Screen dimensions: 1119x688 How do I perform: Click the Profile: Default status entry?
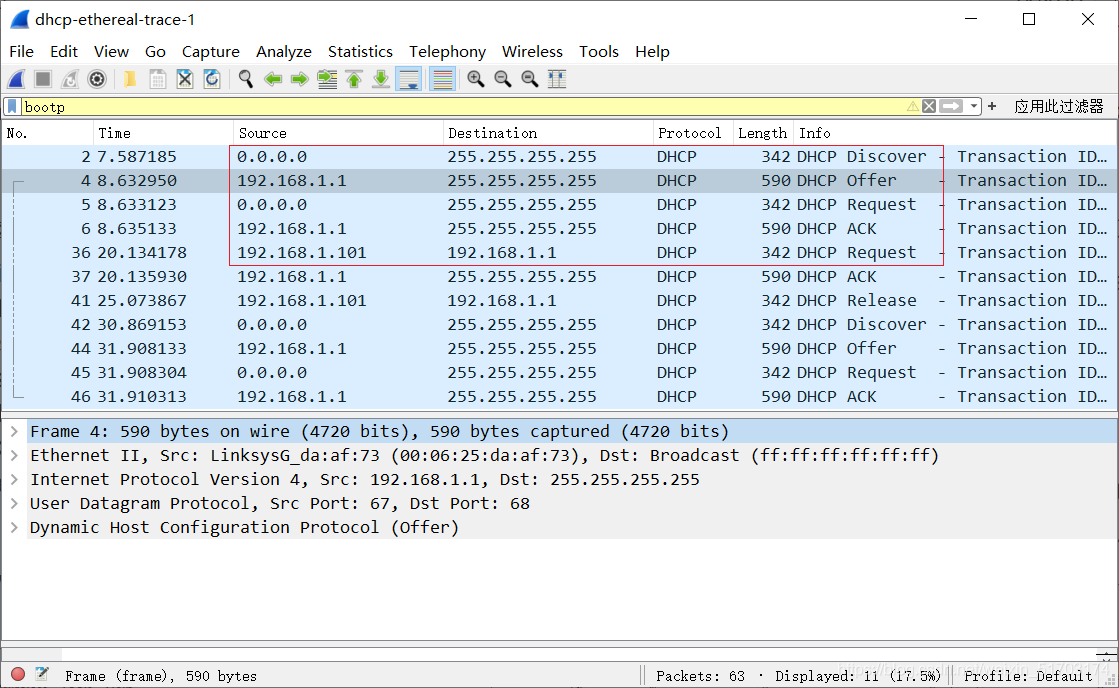pos(1028,676)
